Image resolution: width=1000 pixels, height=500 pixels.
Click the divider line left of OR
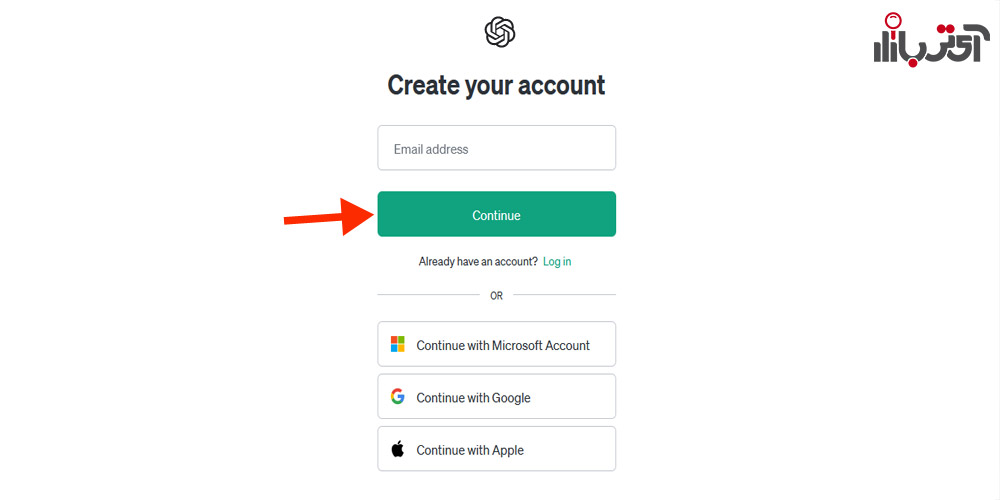pos(429,295)
